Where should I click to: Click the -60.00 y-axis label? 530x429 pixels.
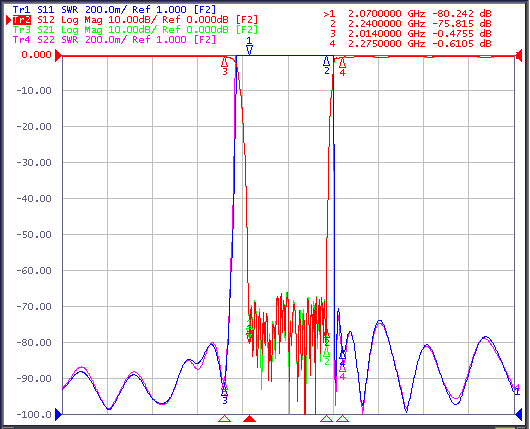[34, 271]
